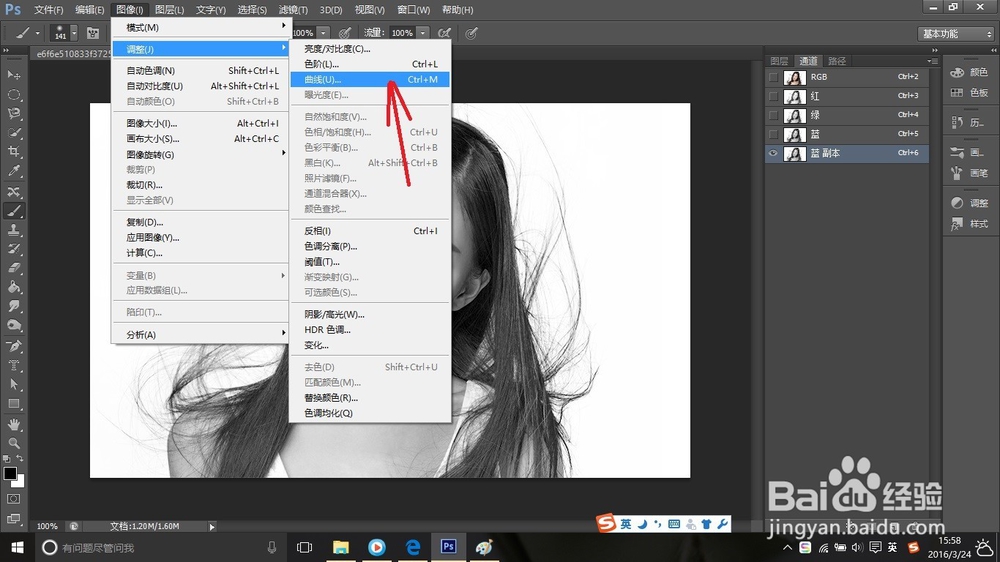
Task: Open the 基本功能 workspace dropdown
Action: pyautogui.click(x=956, y=34)
